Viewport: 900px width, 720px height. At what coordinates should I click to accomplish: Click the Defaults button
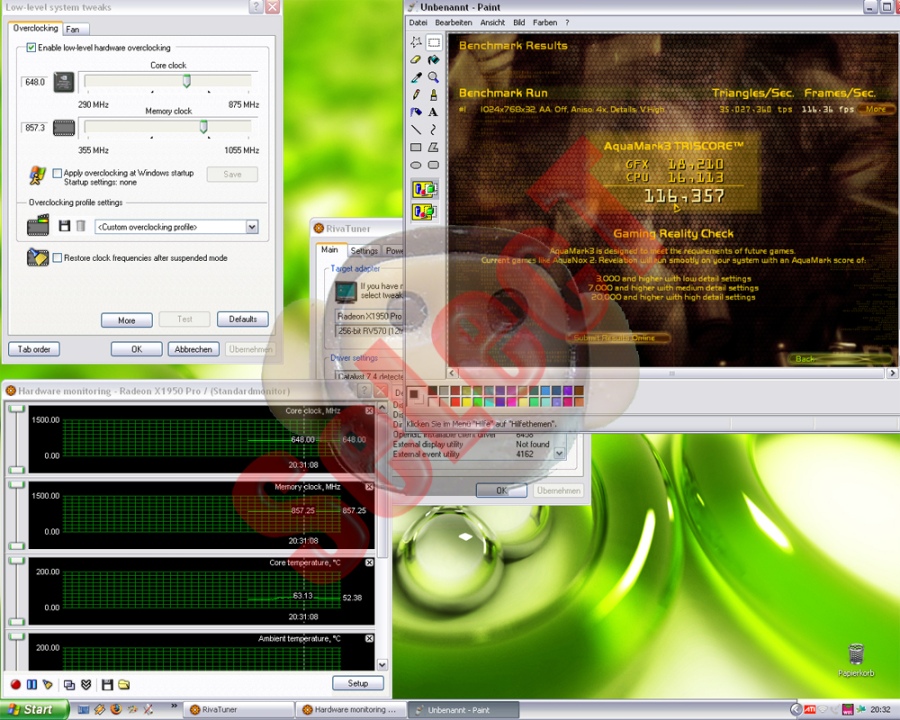243,319
